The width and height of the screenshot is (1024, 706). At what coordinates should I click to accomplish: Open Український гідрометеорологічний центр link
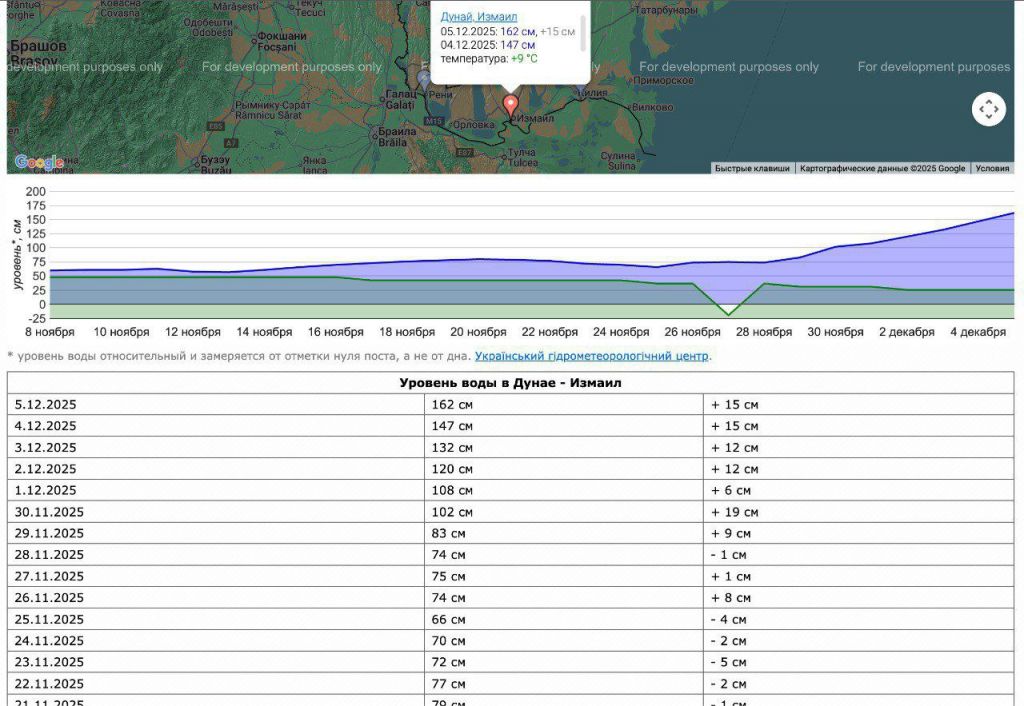591,356
